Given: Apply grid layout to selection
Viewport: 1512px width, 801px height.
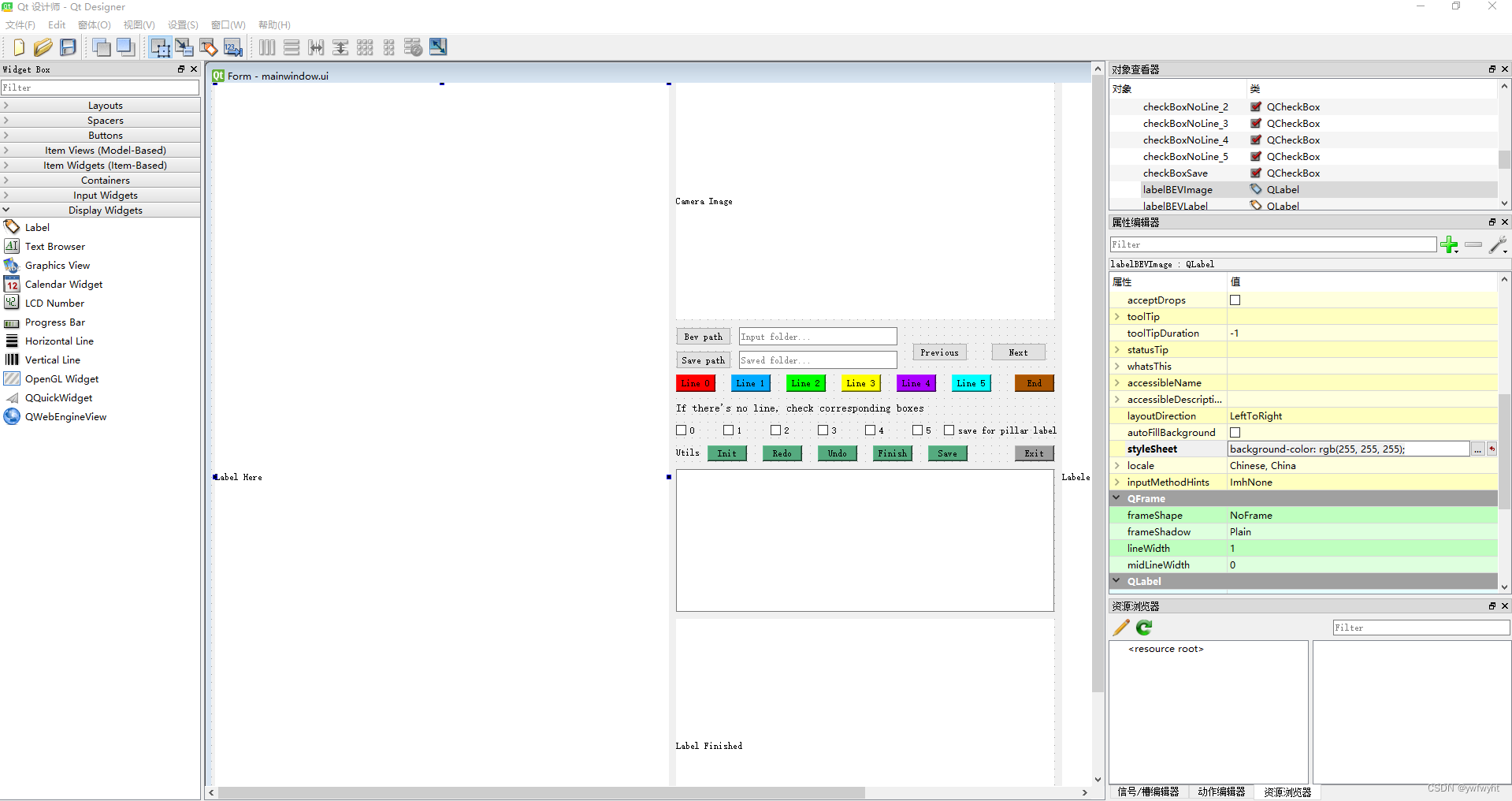Looking at the screenshot, I should point(365,47).
